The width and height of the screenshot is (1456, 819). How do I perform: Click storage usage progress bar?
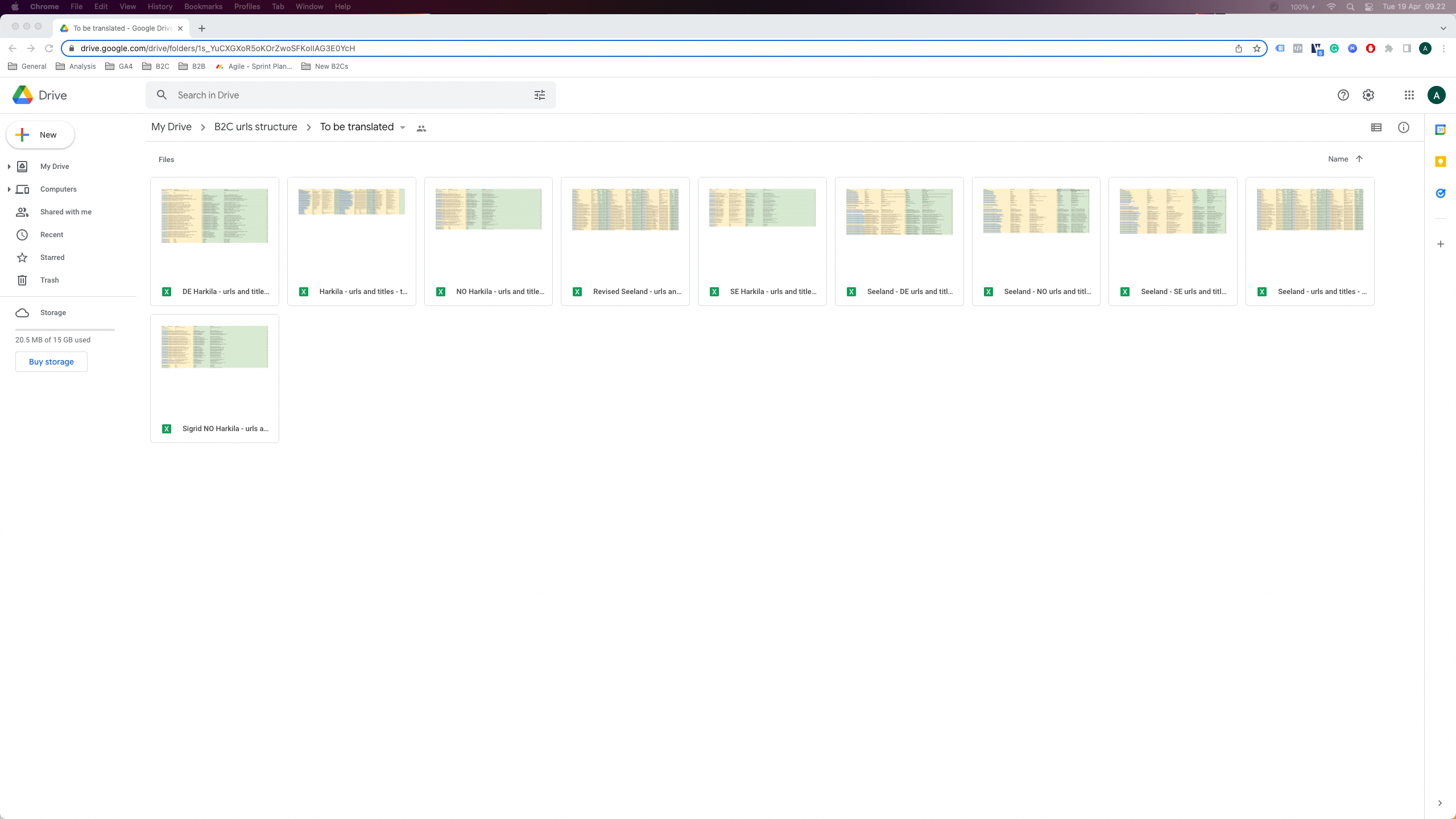[65, 329]
